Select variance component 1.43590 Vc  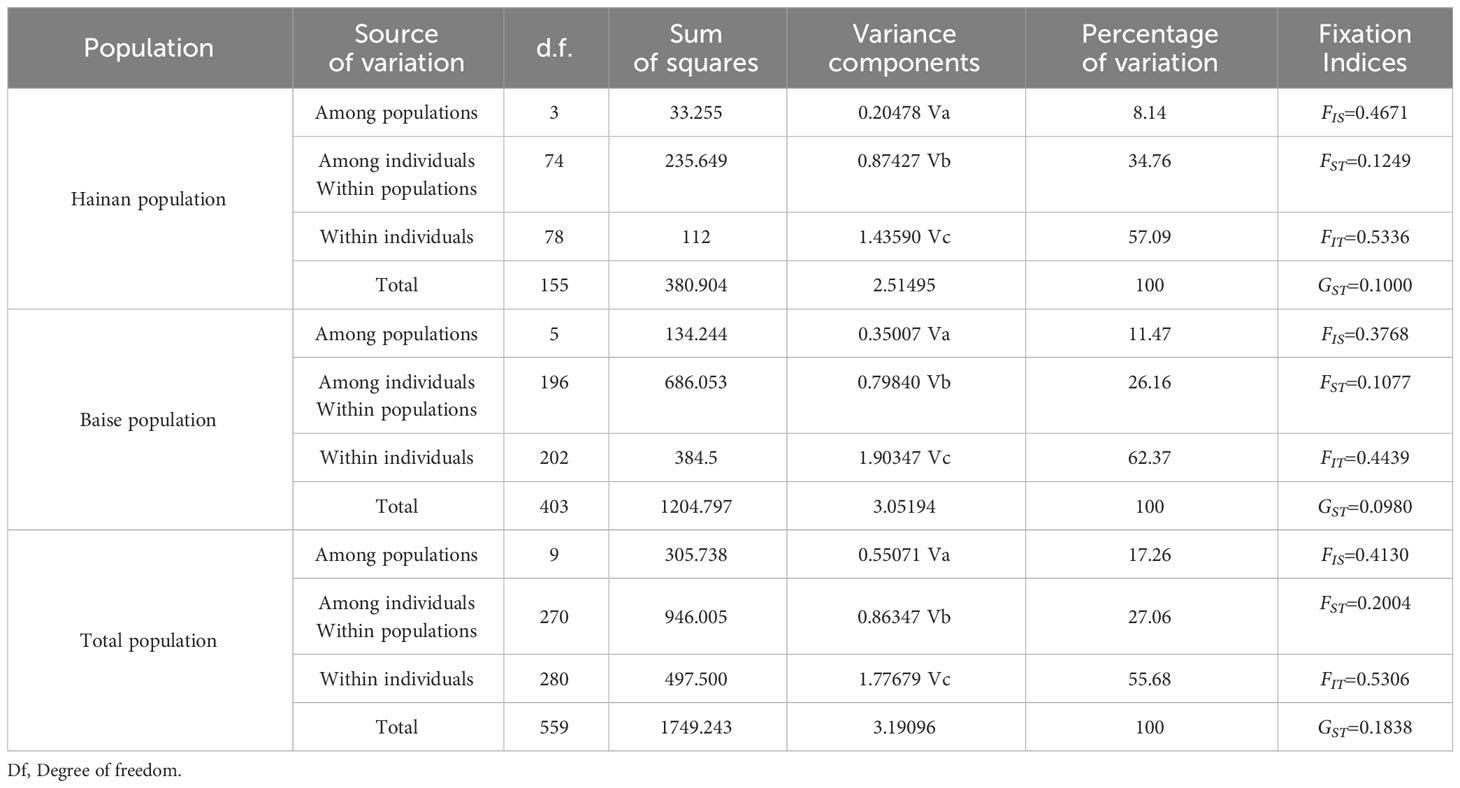coord(905,237)
